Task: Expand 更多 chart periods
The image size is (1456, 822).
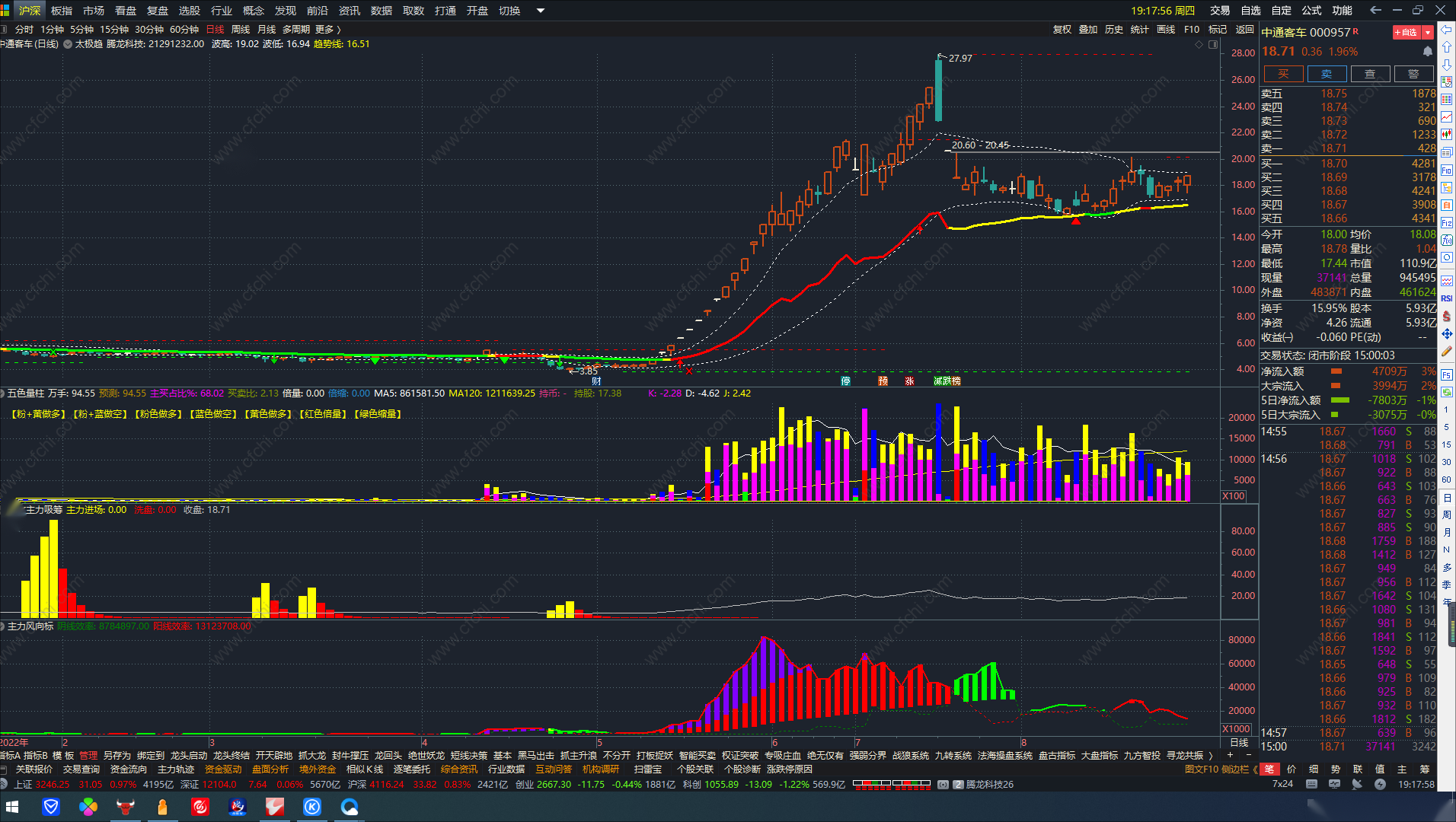Action: click(327, 30)
